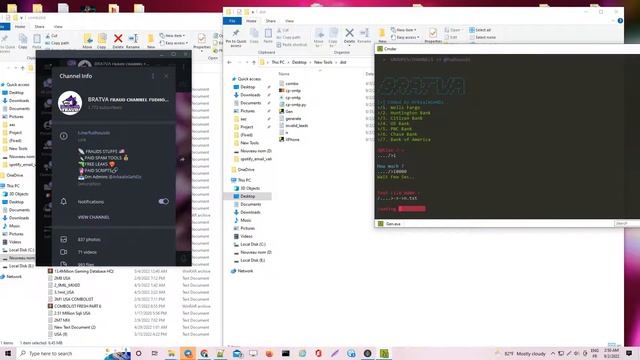This screenshot has height=360, width=640.
Task: Click Delete icon in right Explorer ribbon
Action: pyautogui.click(x=349, y=33)
